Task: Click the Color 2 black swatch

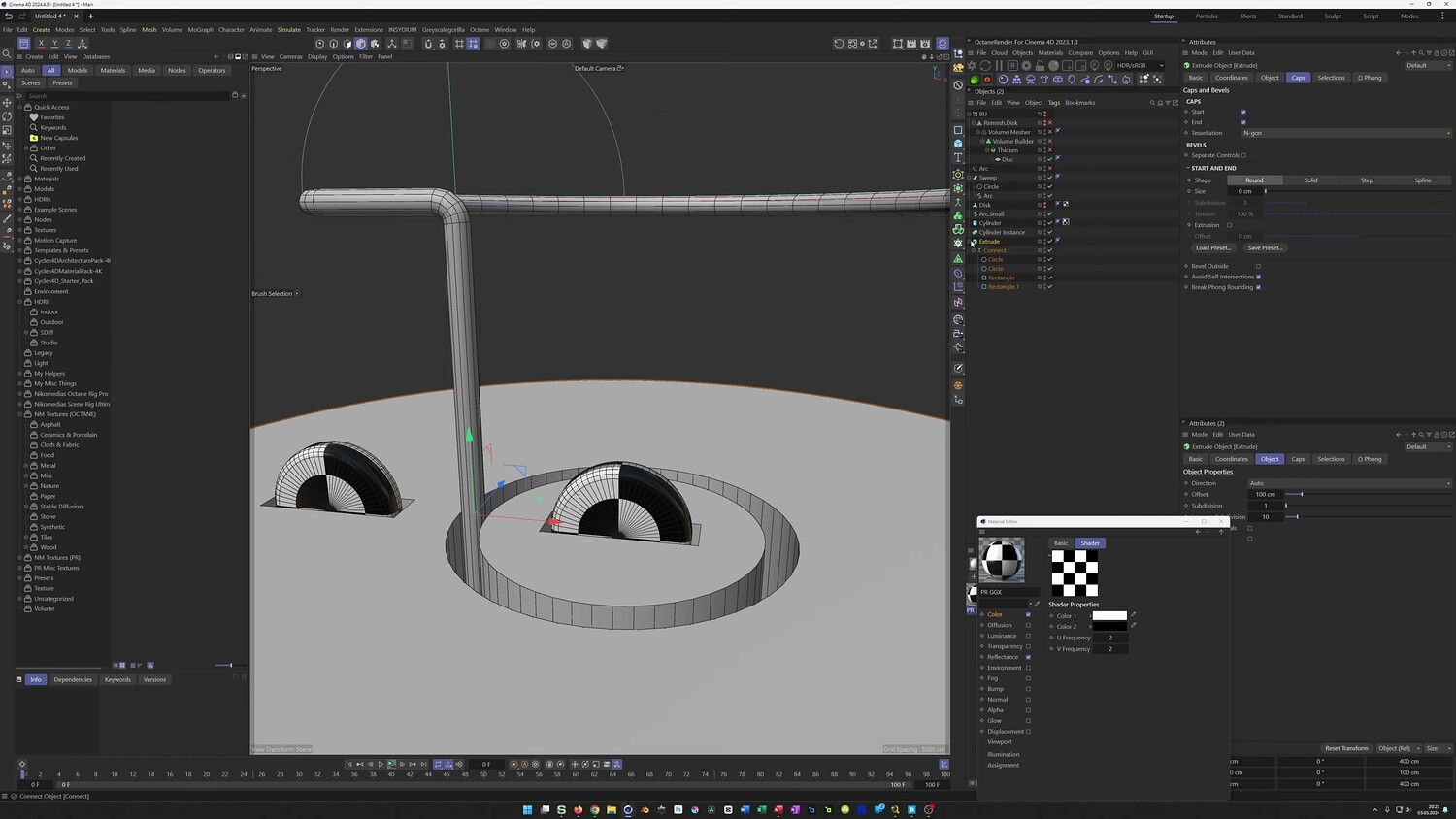Action: (1109, 626)
